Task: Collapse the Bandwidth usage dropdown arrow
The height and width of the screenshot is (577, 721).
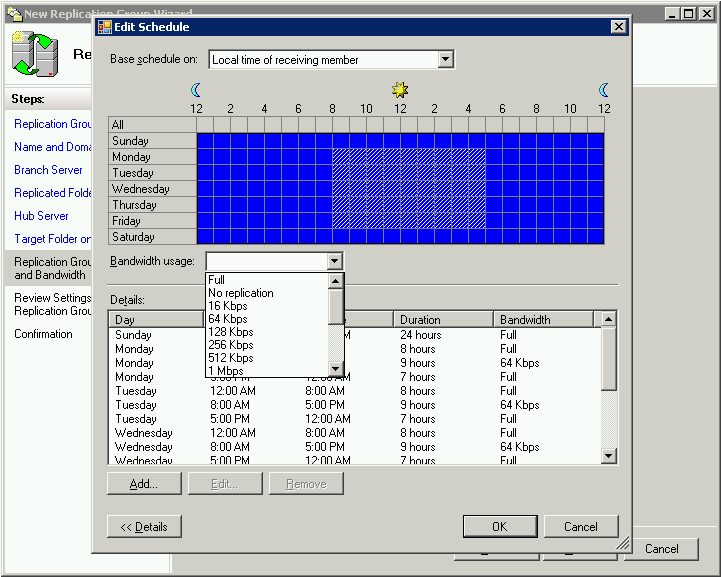Action: [334, 262]
